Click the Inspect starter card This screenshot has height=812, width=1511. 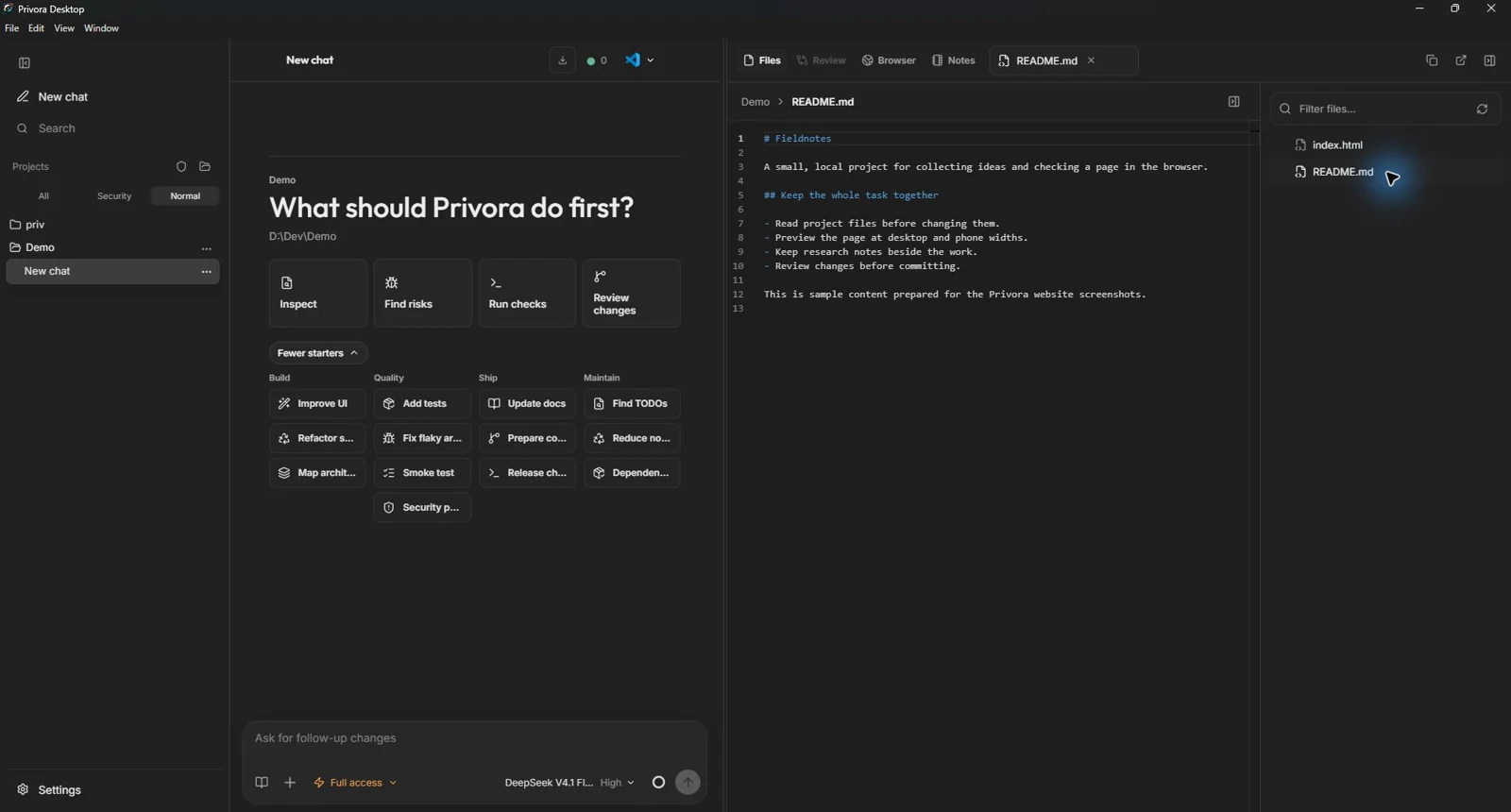coord(318,294)
